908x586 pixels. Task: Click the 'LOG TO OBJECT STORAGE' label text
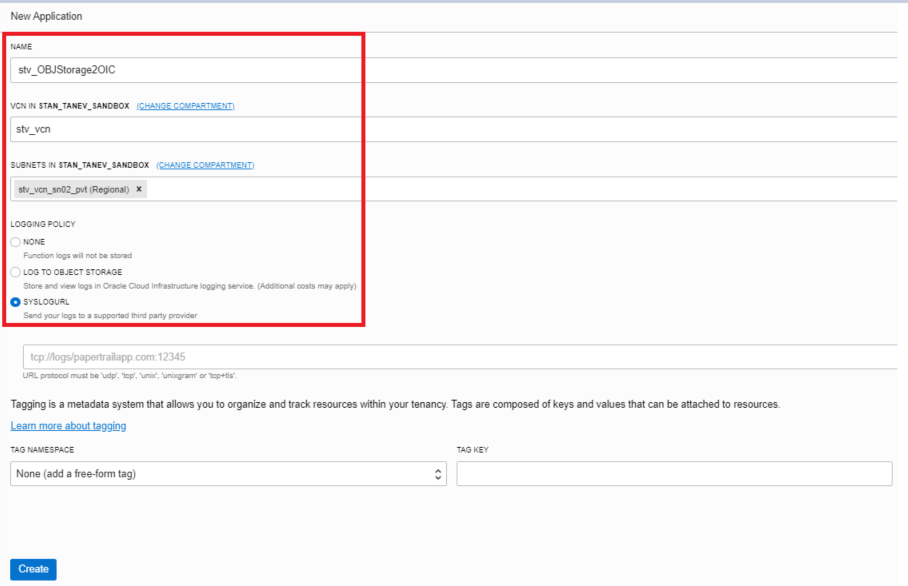pyautogui.click(x=73, y=272)
